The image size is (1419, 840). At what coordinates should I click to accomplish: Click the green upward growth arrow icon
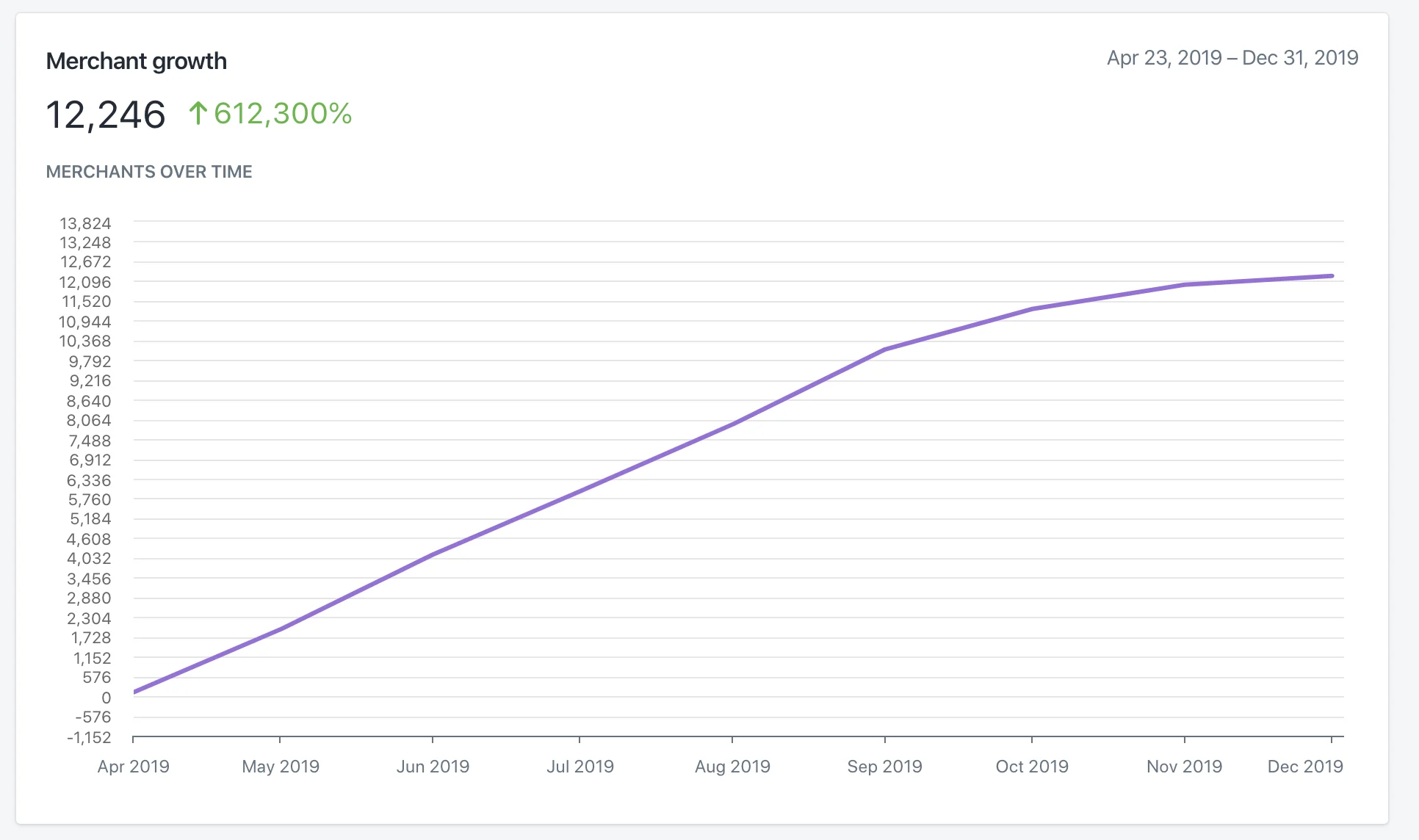click(x=198, y=113)
